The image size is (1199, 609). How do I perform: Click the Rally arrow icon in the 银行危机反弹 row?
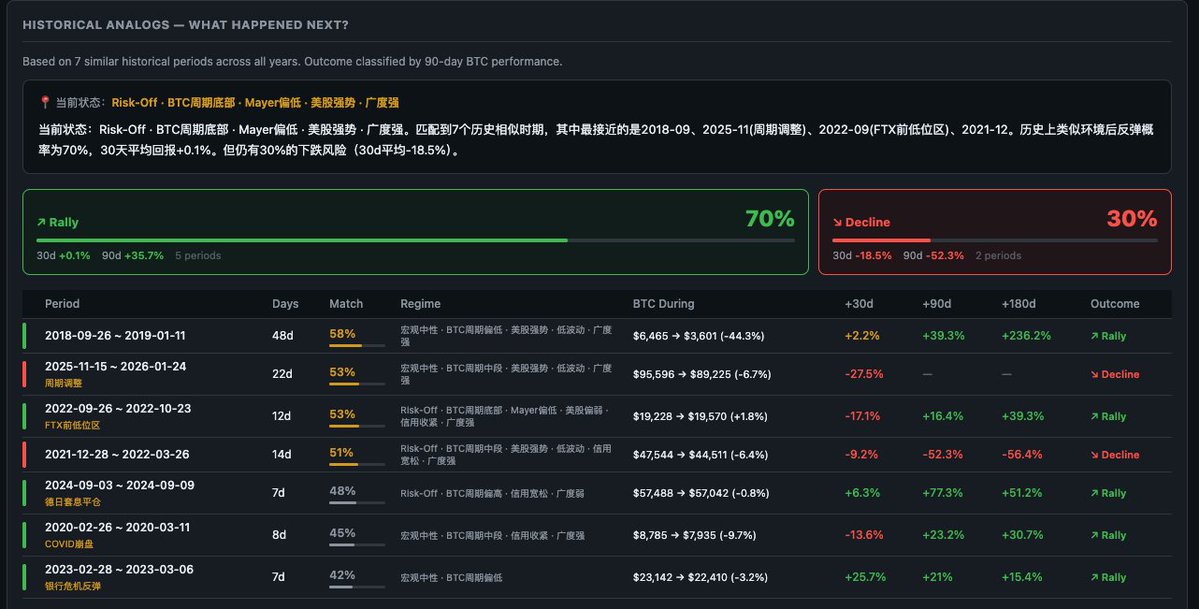coord(1094,577)
